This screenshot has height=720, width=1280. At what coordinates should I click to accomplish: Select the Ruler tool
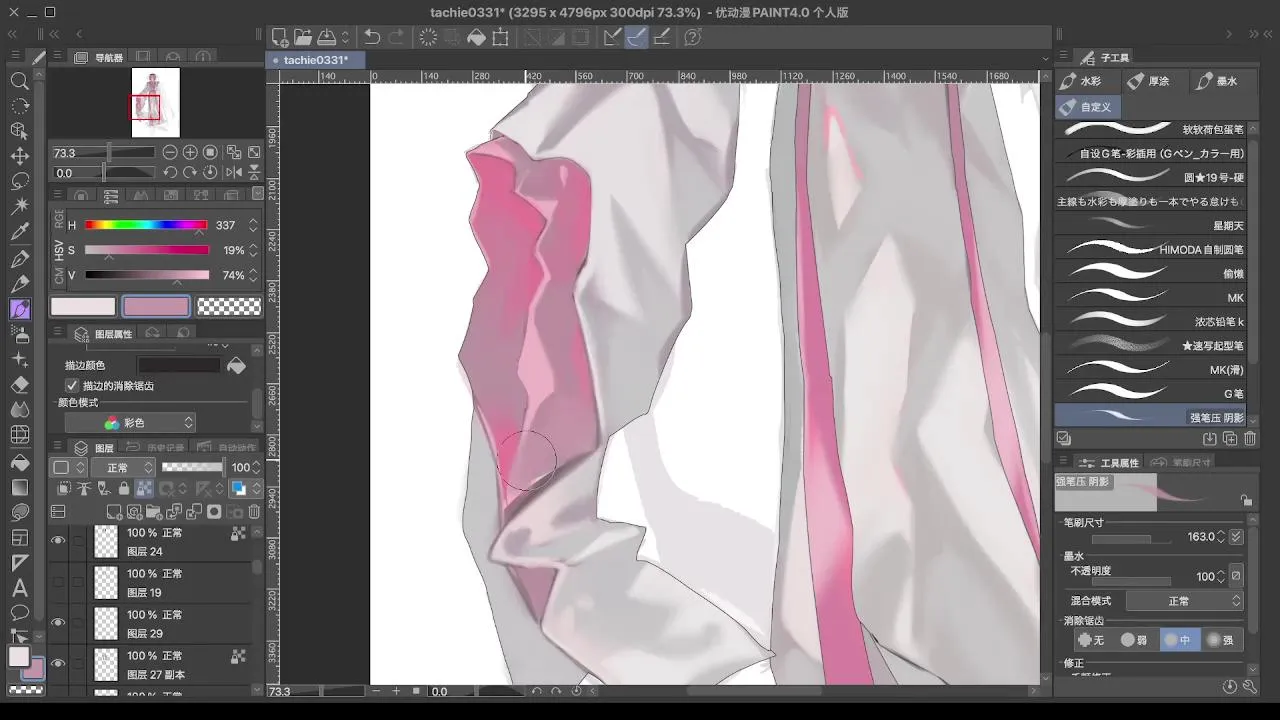click(x=19, y=562)
